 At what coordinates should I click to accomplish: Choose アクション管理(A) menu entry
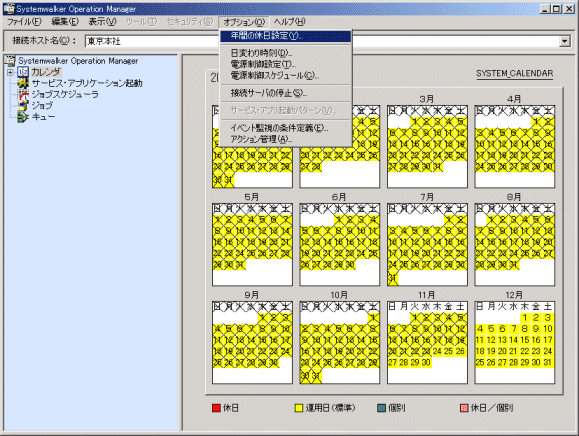pos(285,139)
